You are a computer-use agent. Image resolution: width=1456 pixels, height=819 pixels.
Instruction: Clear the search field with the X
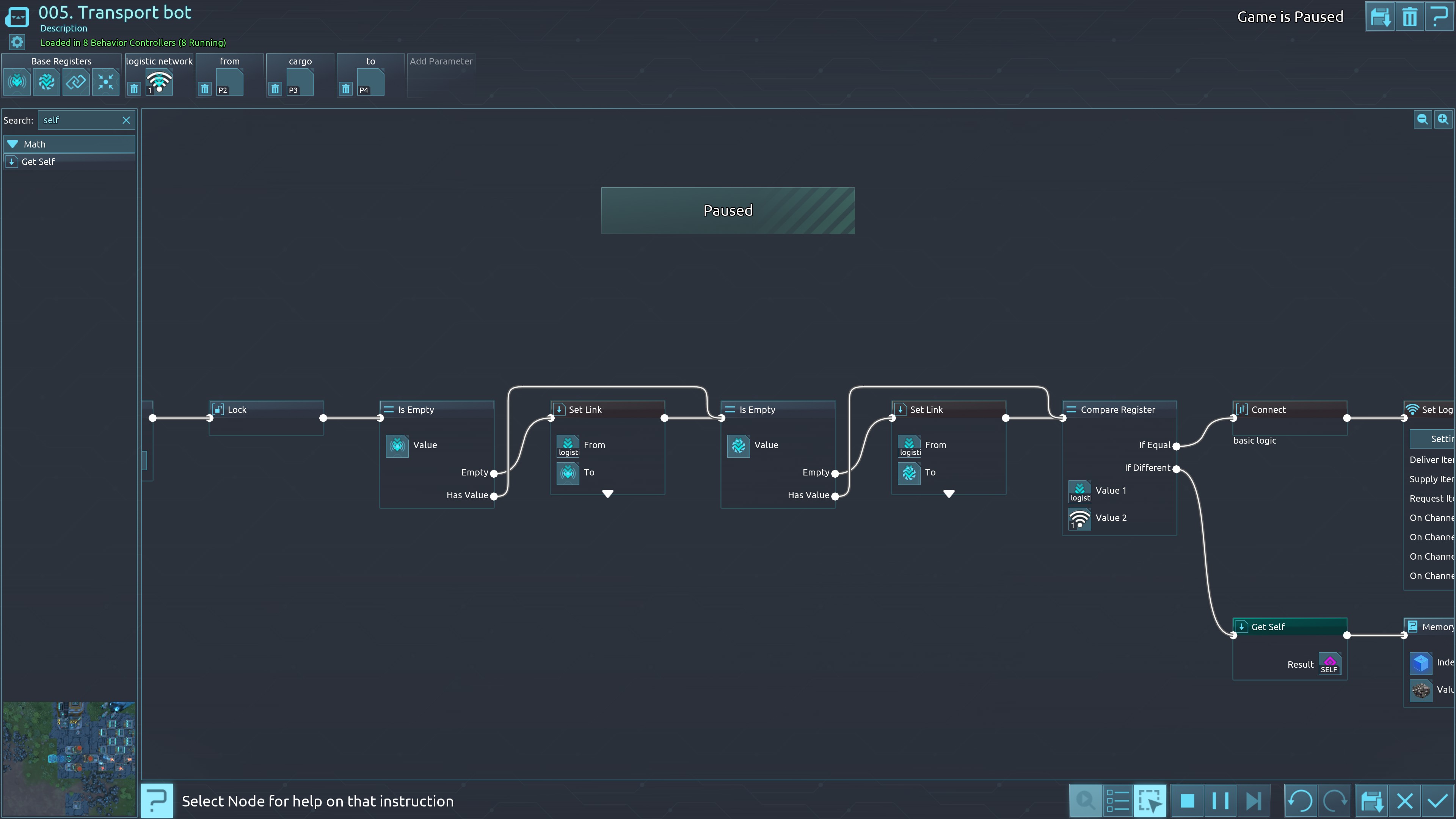pyautogui.click(x=126, y=120)
